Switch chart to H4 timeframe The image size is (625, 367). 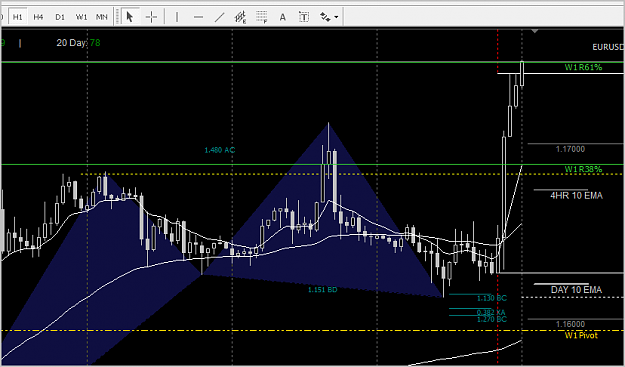(x=38, y=17)
